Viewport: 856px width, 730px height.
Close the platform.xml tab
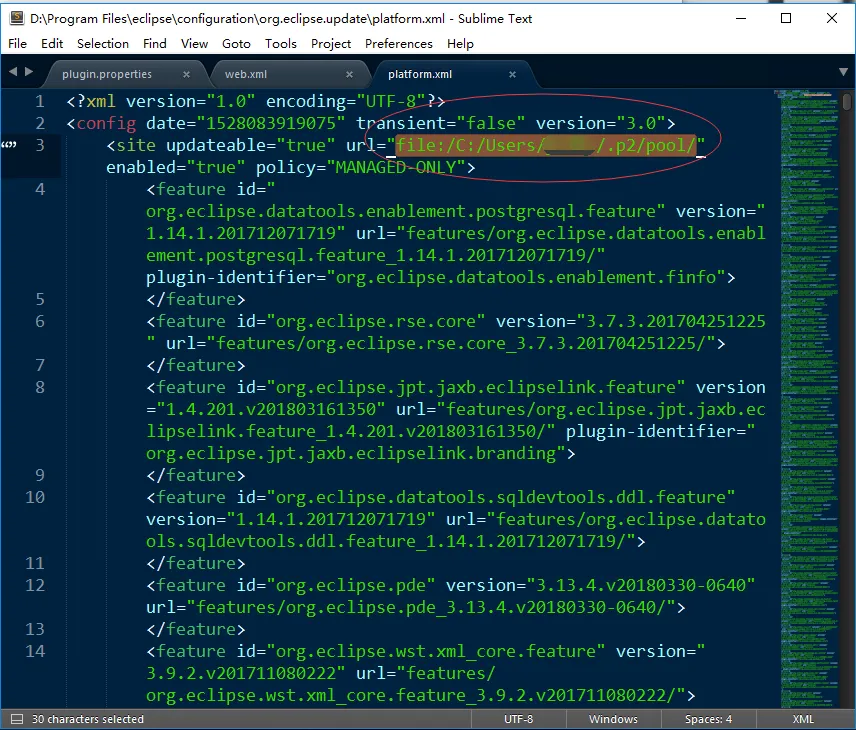[512, 74]
